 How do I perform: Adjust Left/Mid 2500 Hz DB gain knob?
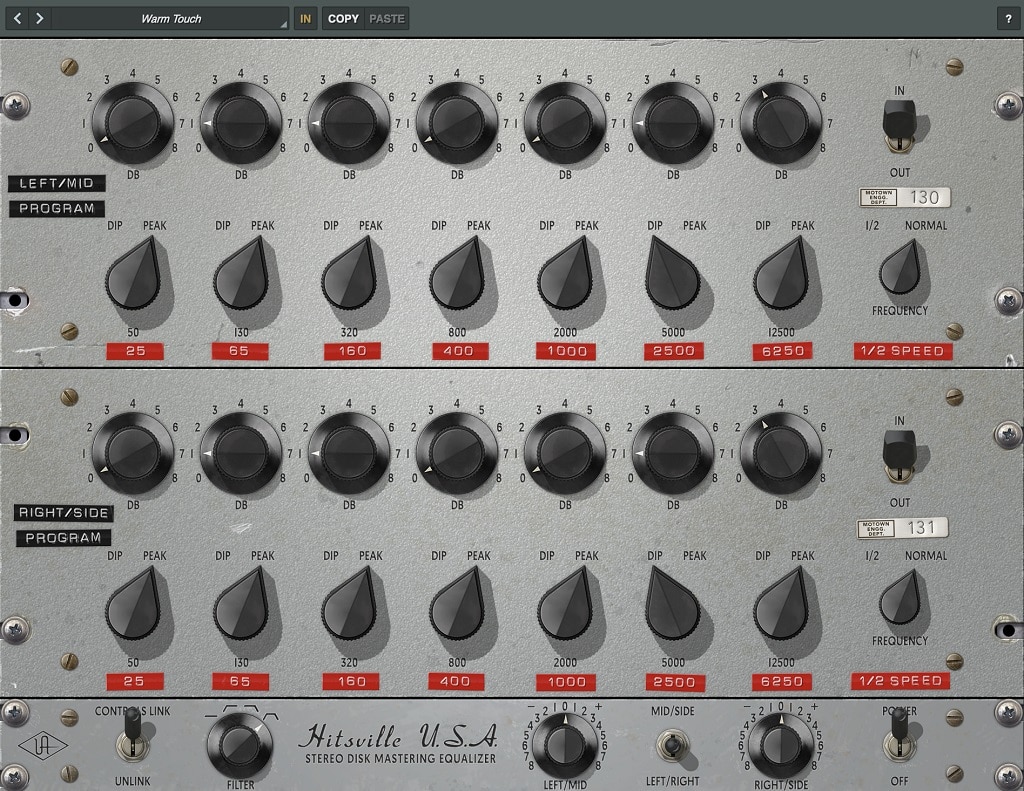pos(673,123)
